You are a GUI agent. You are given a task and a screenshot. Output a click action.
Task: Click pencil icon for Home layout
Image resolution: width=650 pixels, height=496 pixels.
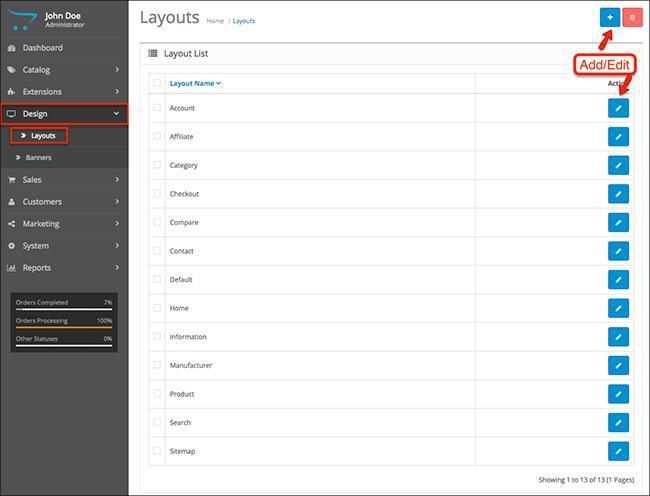[x=618, y=308]
